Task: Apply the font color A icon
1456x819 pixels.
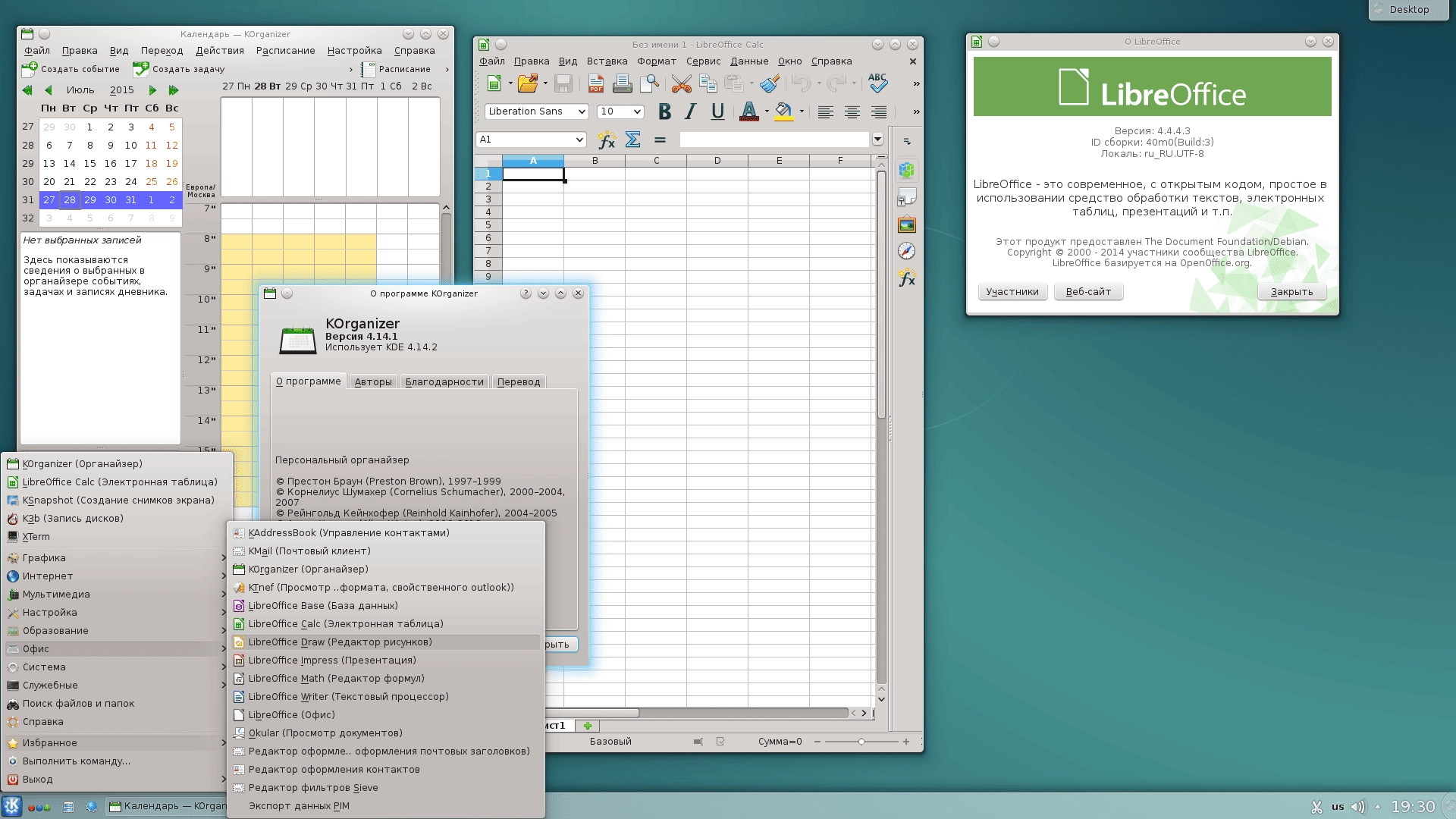Action: tap(749, 112)
